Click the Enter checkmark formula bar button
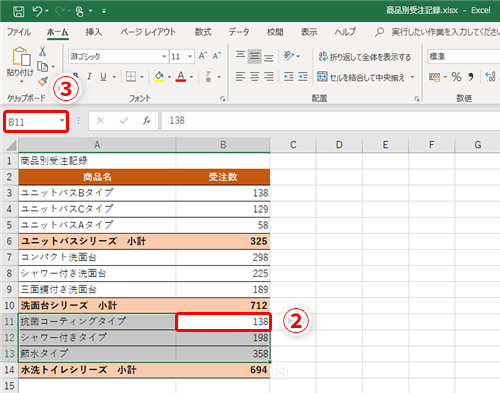500x393 pixels. pyautogui.click(x=124, y=121)
